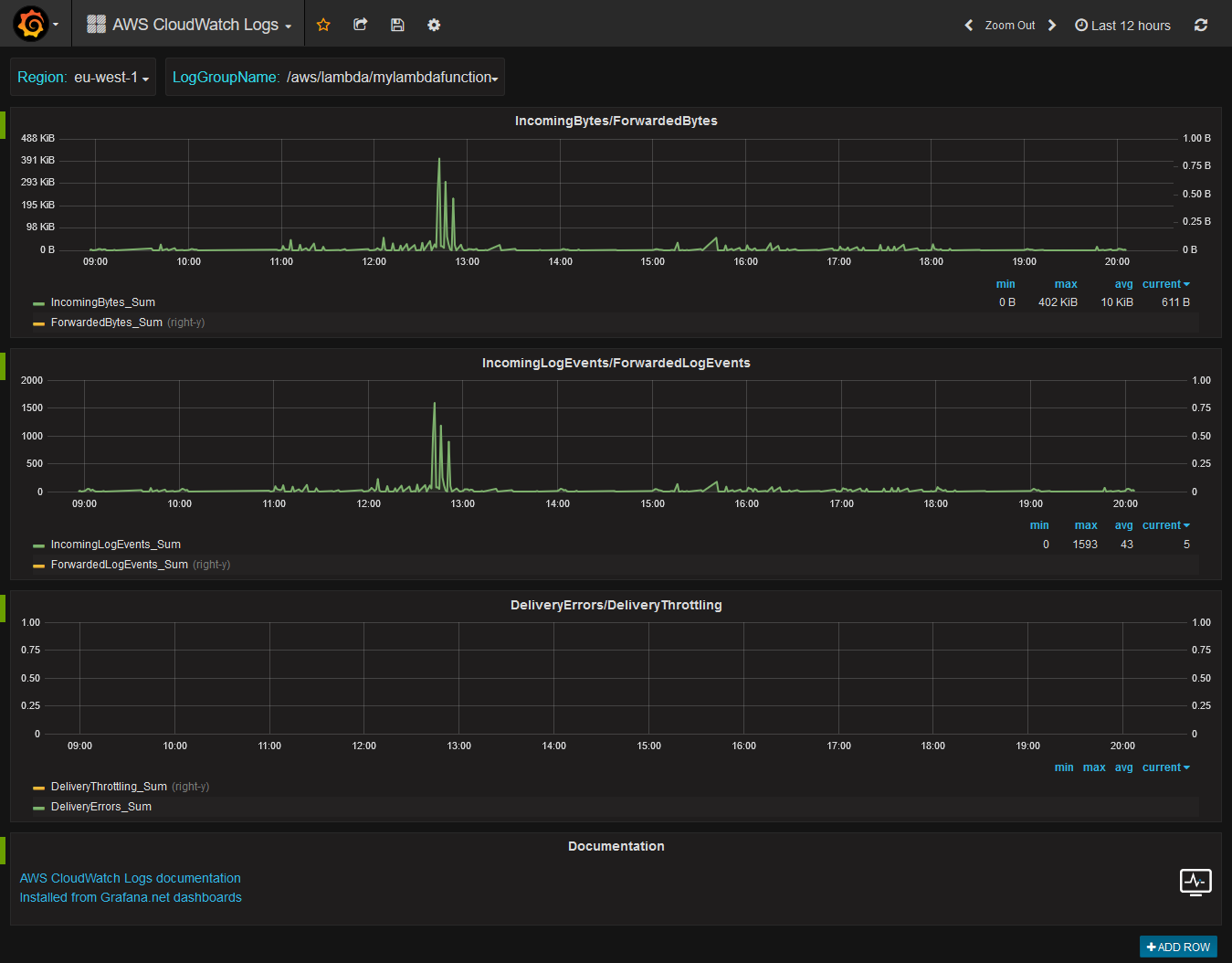Viewport: 1232px width, 963px height.
Task: Open AWS CloudWatch Logs documentation link
Action: click(131, 878)
